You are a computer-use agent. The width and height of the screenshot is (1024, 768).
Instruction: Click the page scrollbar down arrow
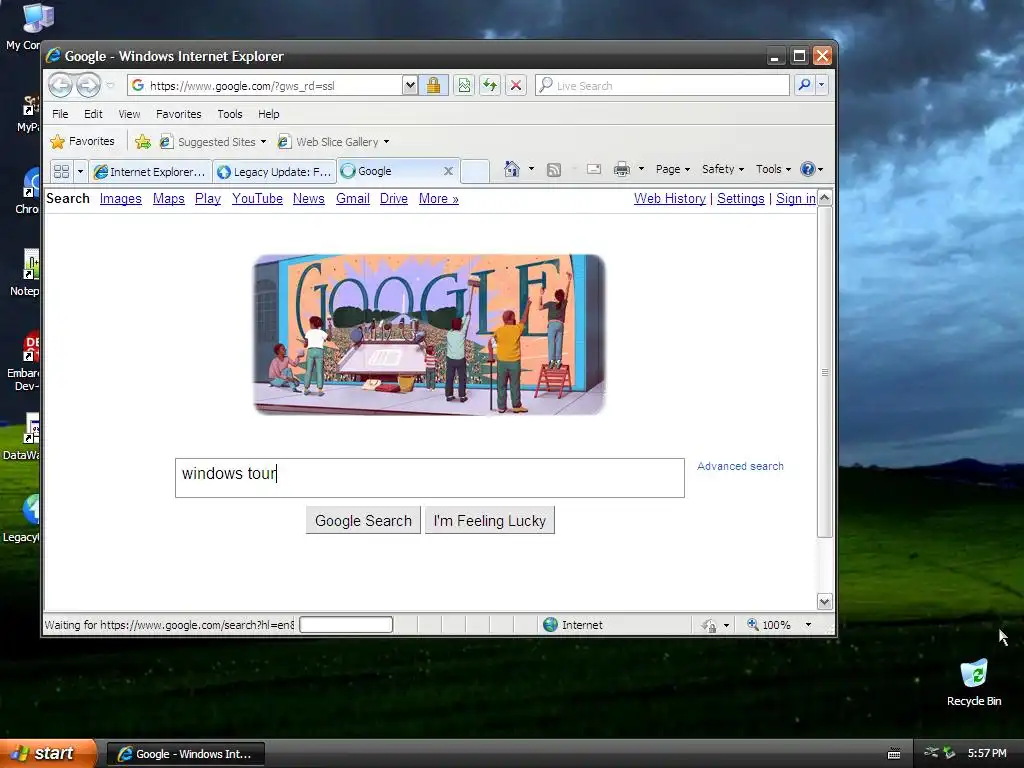tap(825, 601)
